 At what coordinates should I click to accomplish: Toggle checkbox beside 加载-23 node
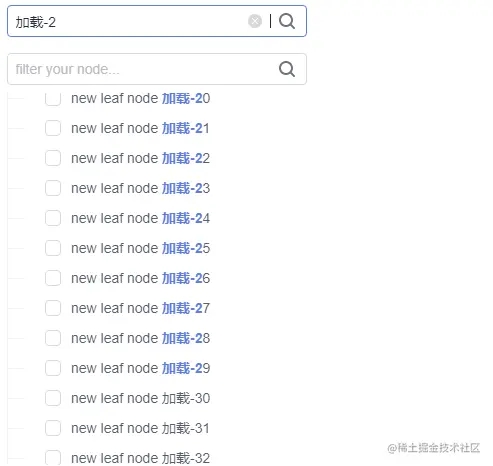coord(53,188)
